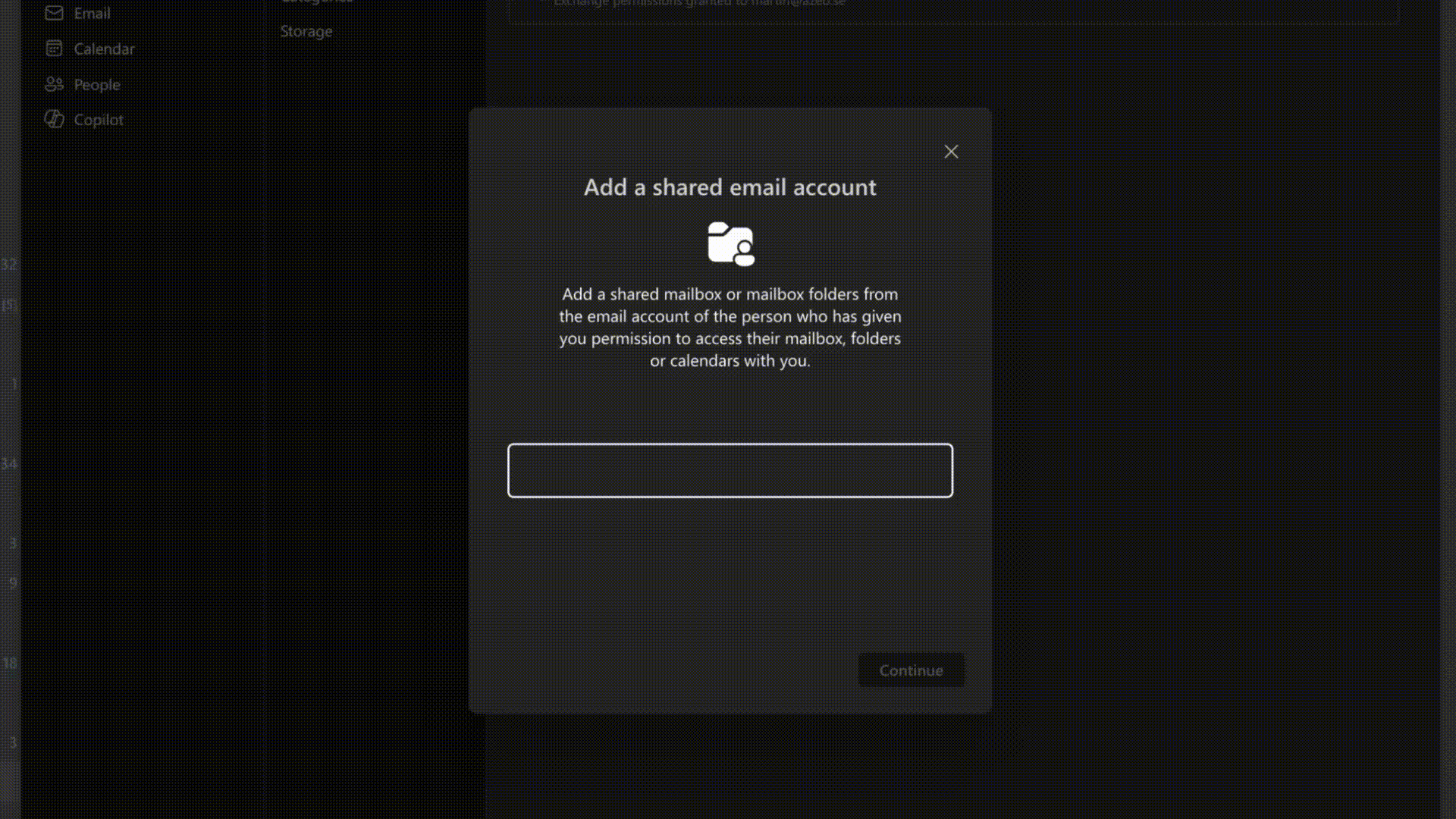Close the Add a shared email account dialog
This screenshot has height=819, width=1456.
click(951, 152)
